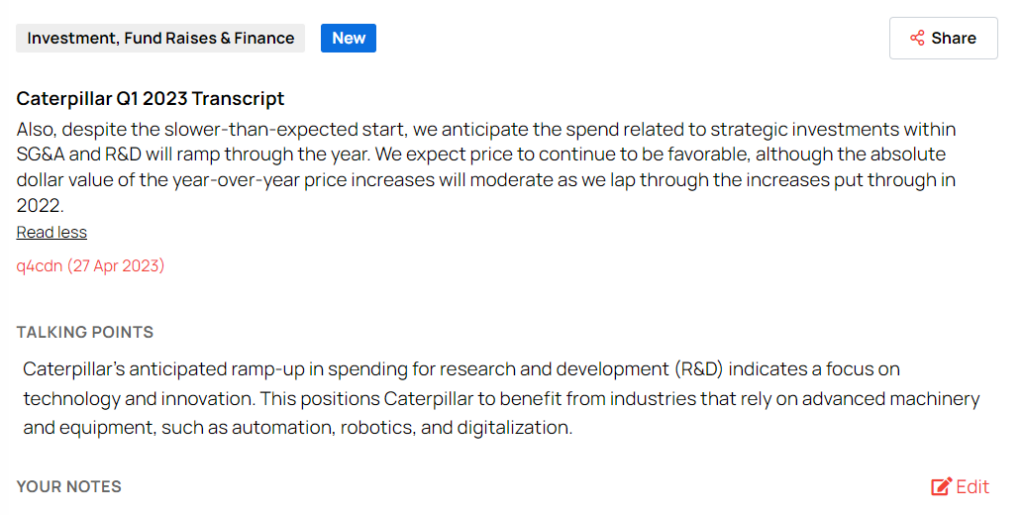Viewport: 1024px width, 515px height.
Task: Click the talking points paragraph about R&D
Action: (500, 398)
